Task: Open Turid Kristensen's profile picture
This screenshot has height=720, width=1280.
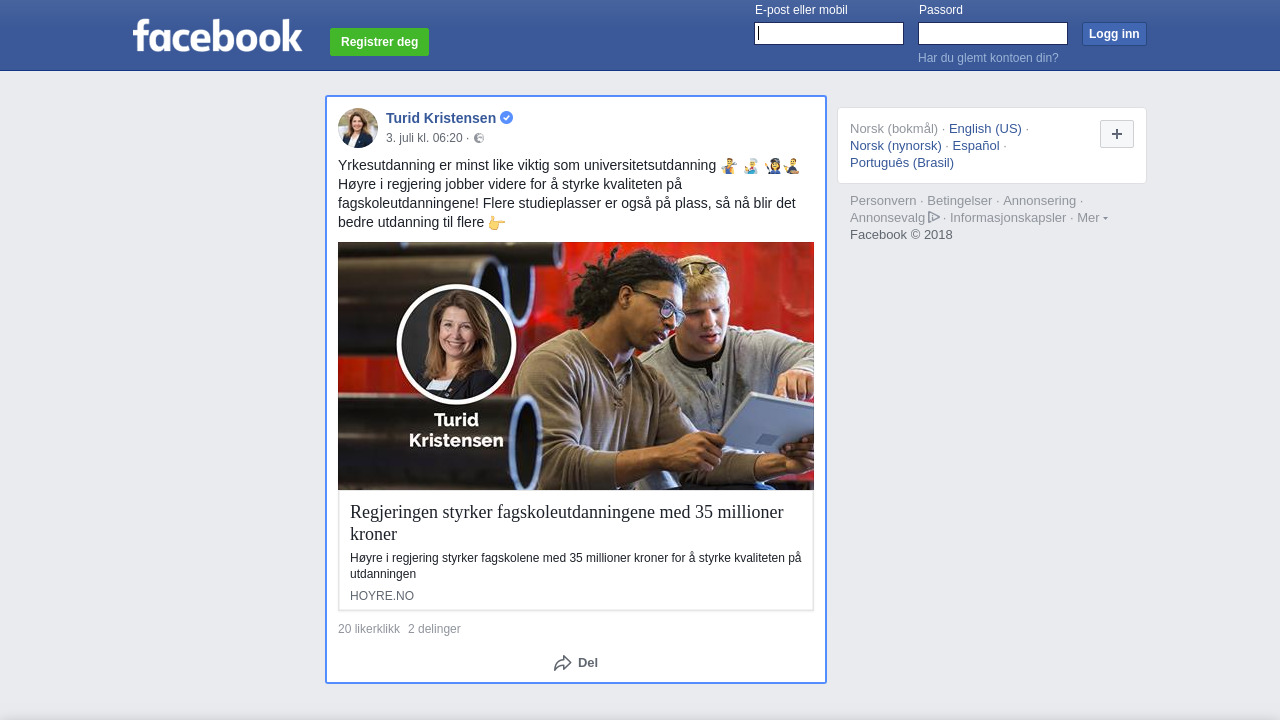Action: pos(358,128)
